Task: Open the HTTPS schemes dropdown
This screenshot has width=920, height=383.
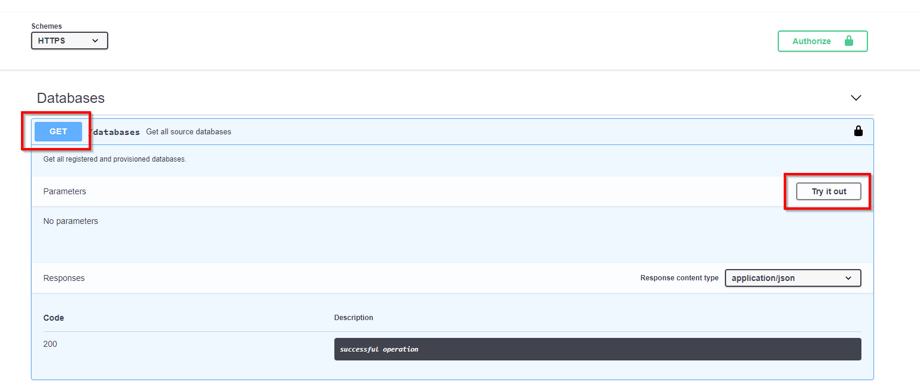Action: point(69,41)
